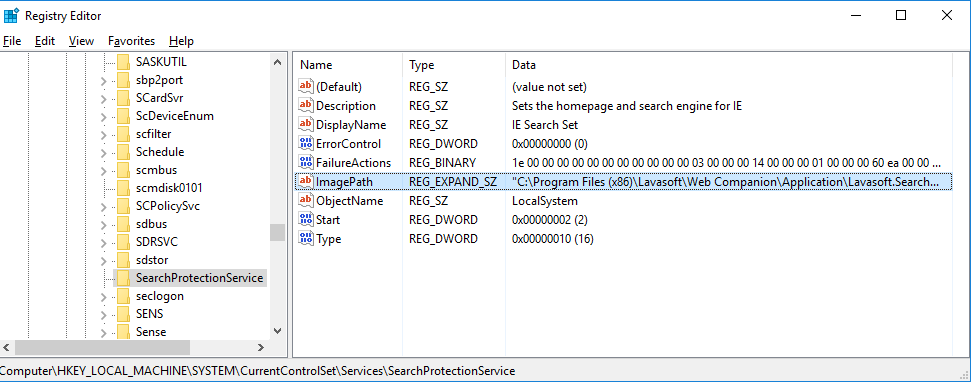Screen dimensions: 971x382
Task: Open the File menu
Action: click(x=12, y=41)
